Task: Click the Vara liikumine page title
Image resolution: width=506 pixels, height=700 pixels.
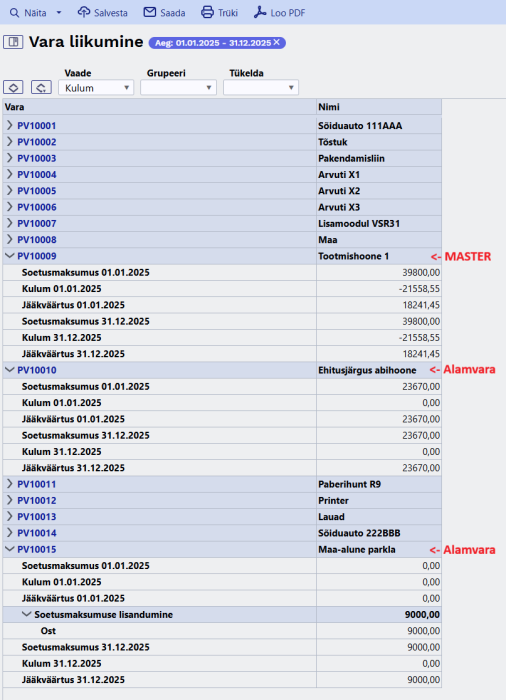Action: pos(86,42)
